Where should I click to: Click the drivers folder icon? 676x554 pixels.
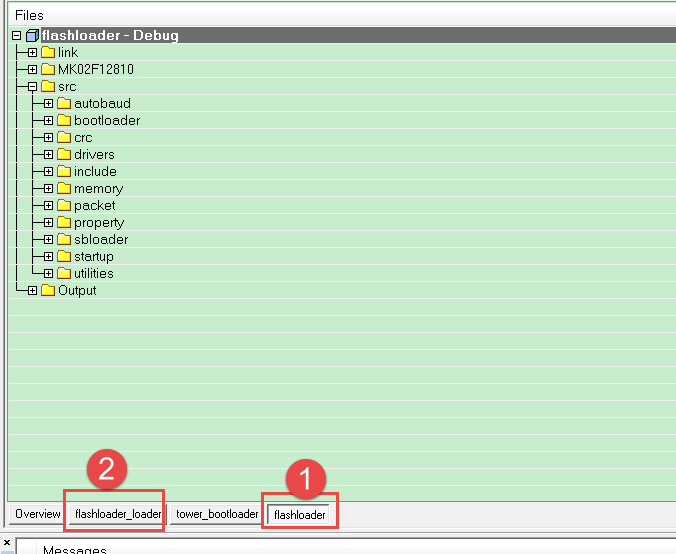[64, 154]
